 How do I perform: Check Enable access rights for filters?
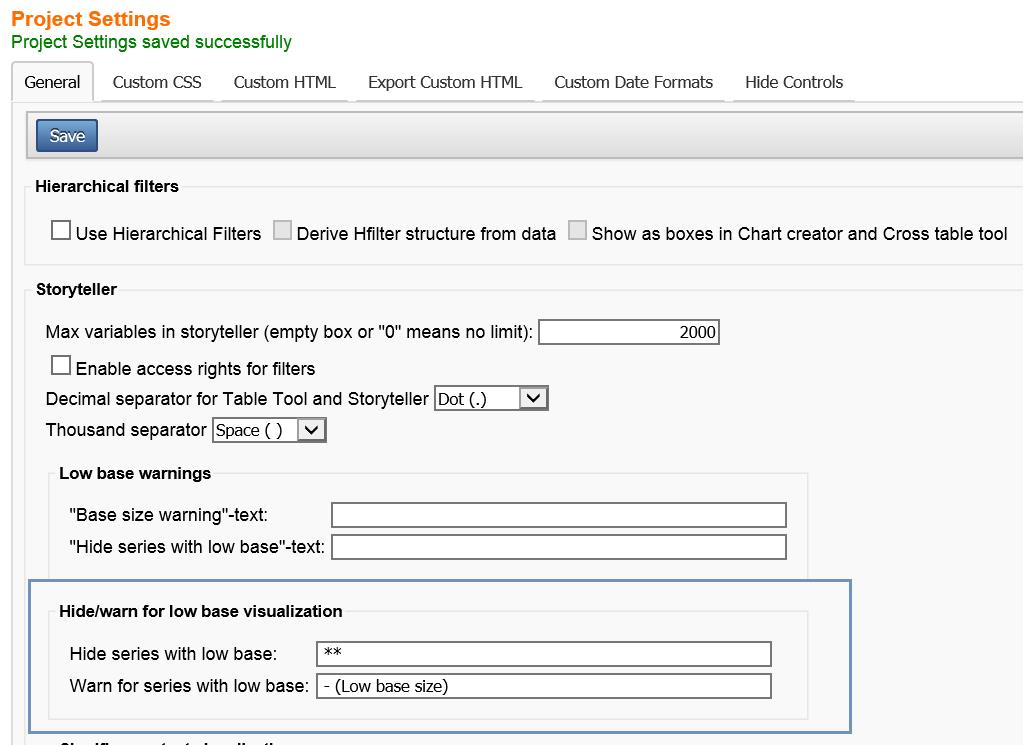coord(61,365)
